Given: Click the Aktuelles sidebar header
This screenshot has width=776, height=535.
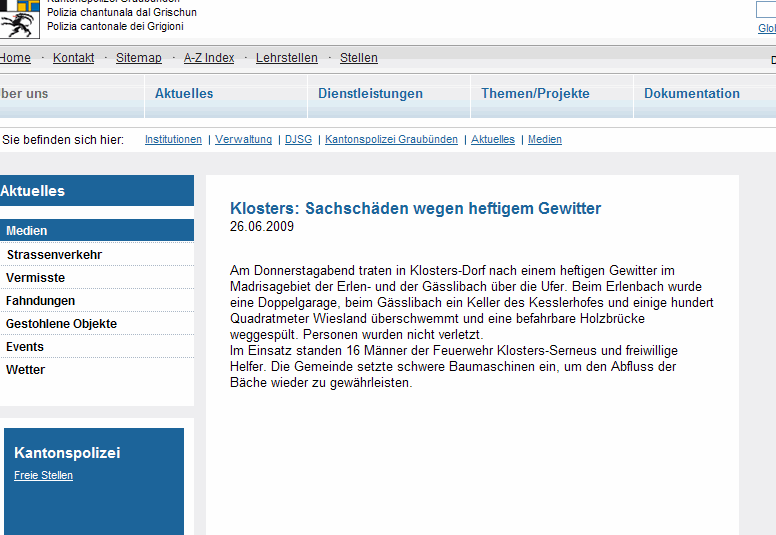Looking at the screenshot, I should [x=97, y=191].
